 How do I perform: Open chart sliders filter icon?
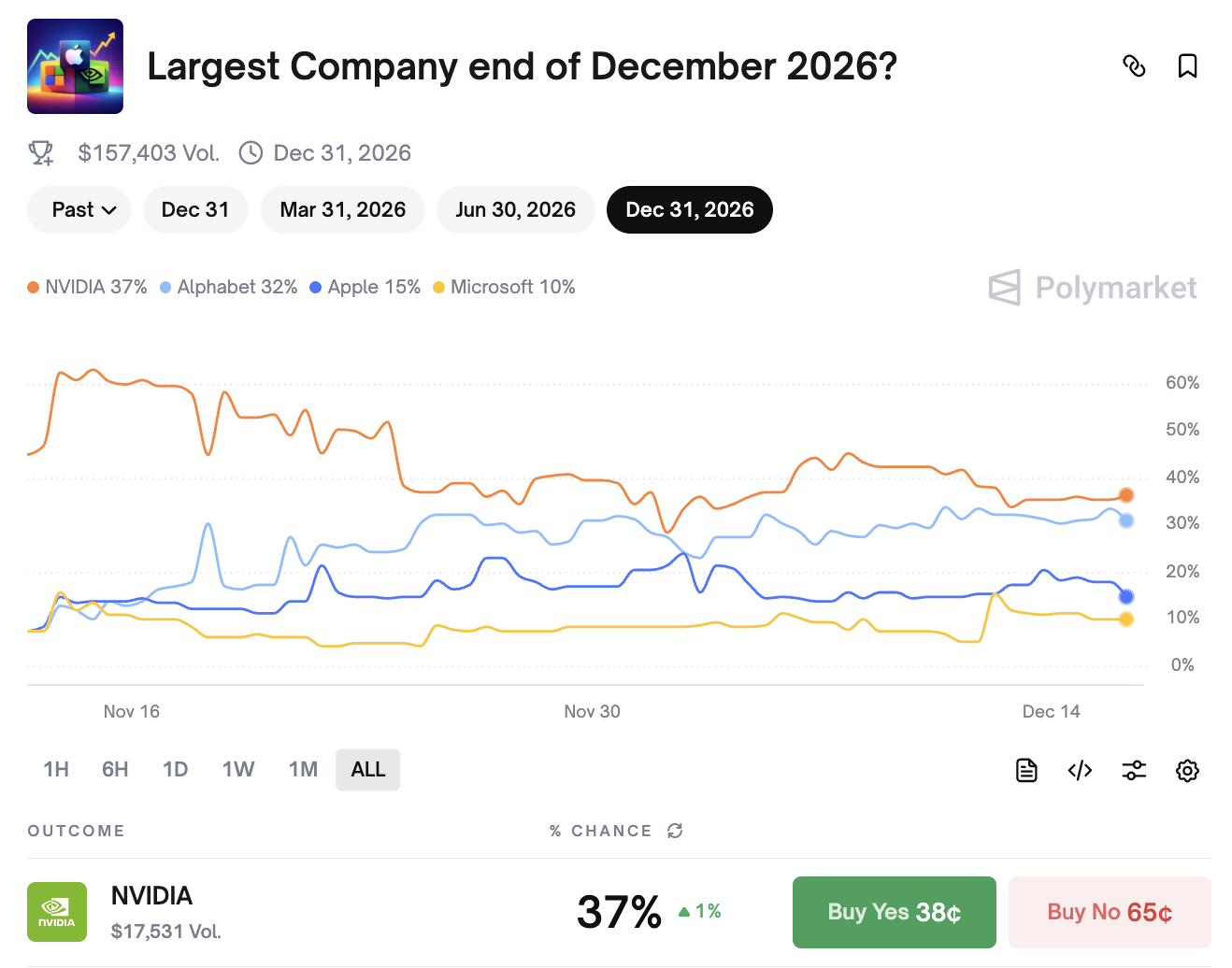tap(1134, 770)
